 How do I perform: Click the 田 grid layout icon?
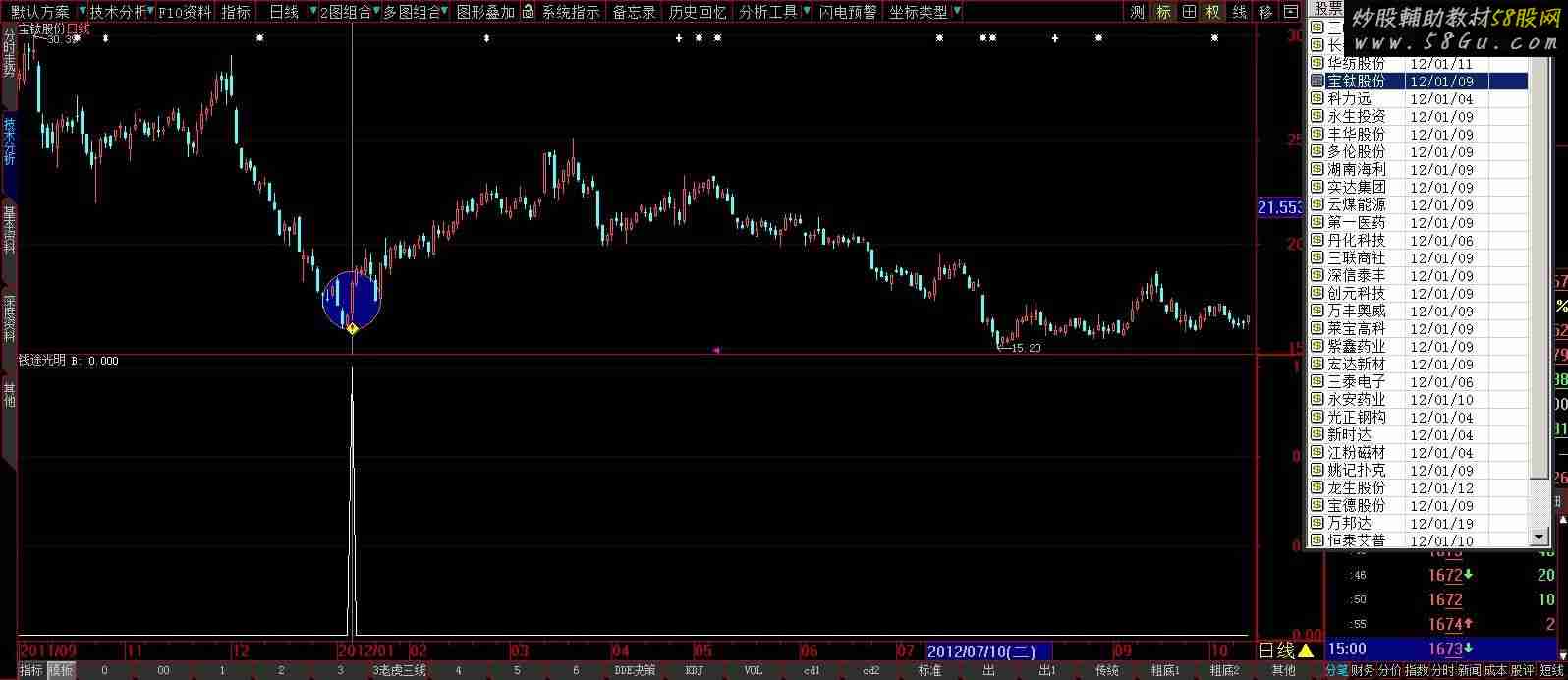[1189, 12]
